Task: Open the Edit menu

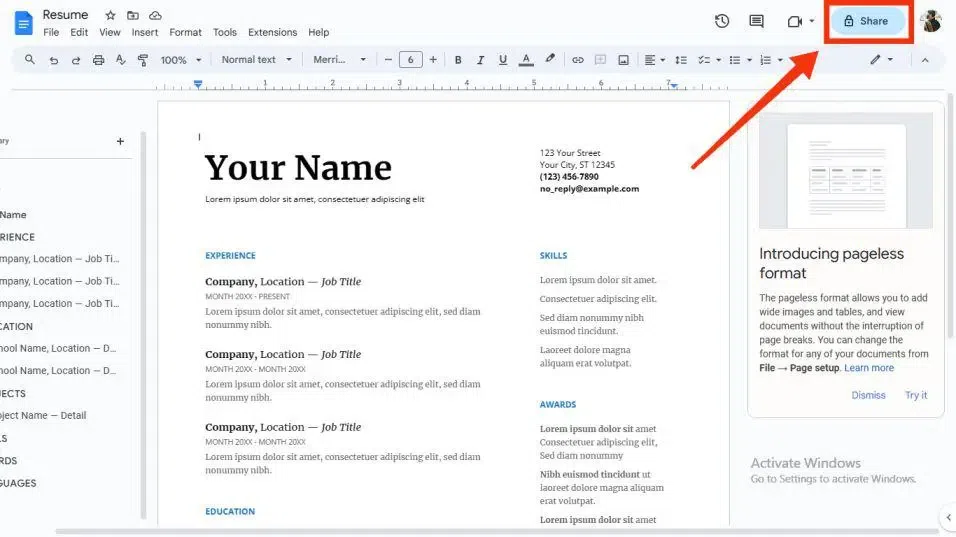Action: pyautogui.click(x=79, y=32)
